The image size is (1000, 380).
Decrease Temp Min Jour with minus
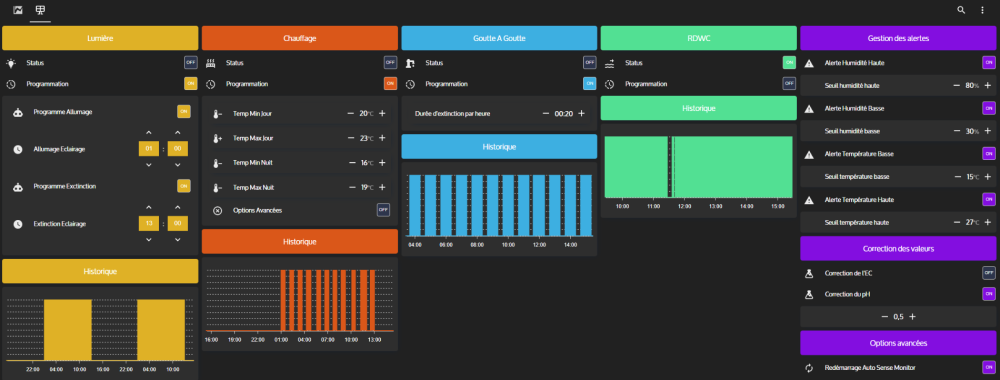(x=350, y=113)
